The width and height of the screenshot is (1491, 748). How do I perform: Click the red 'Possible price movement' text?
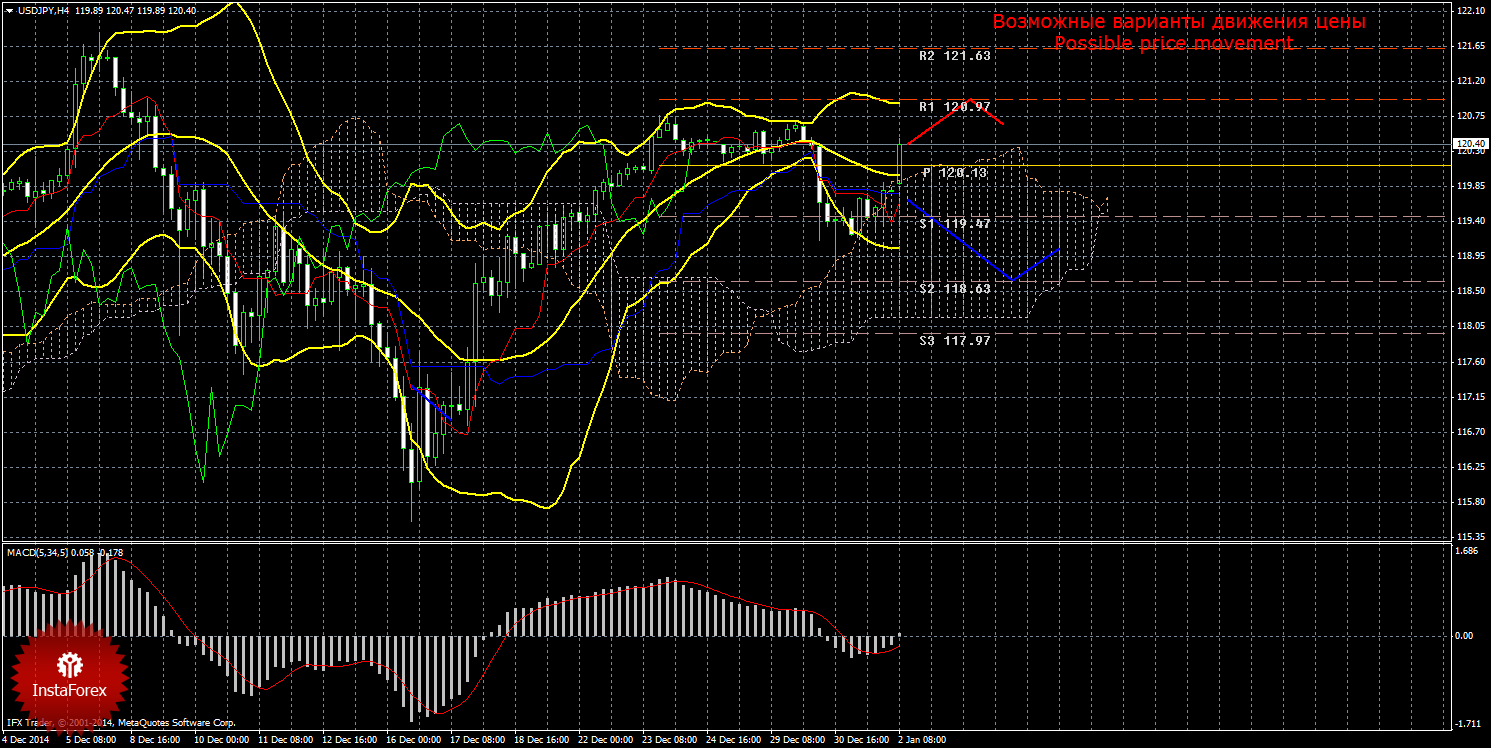[x=1174, y=44]
